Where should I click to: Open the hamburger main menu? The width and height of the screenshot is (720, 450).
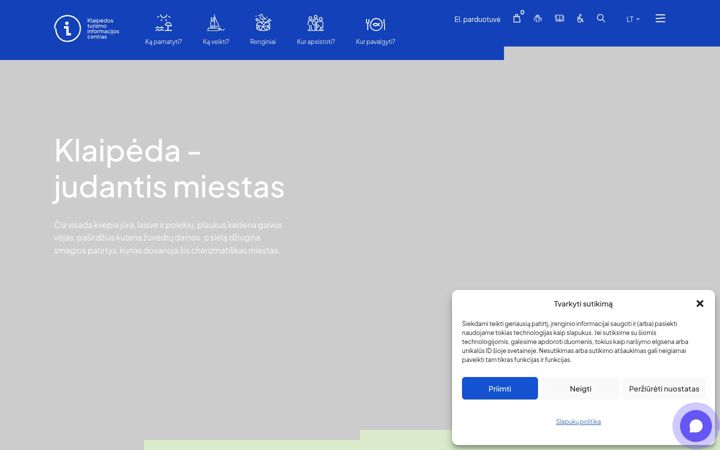click(660, 18)
